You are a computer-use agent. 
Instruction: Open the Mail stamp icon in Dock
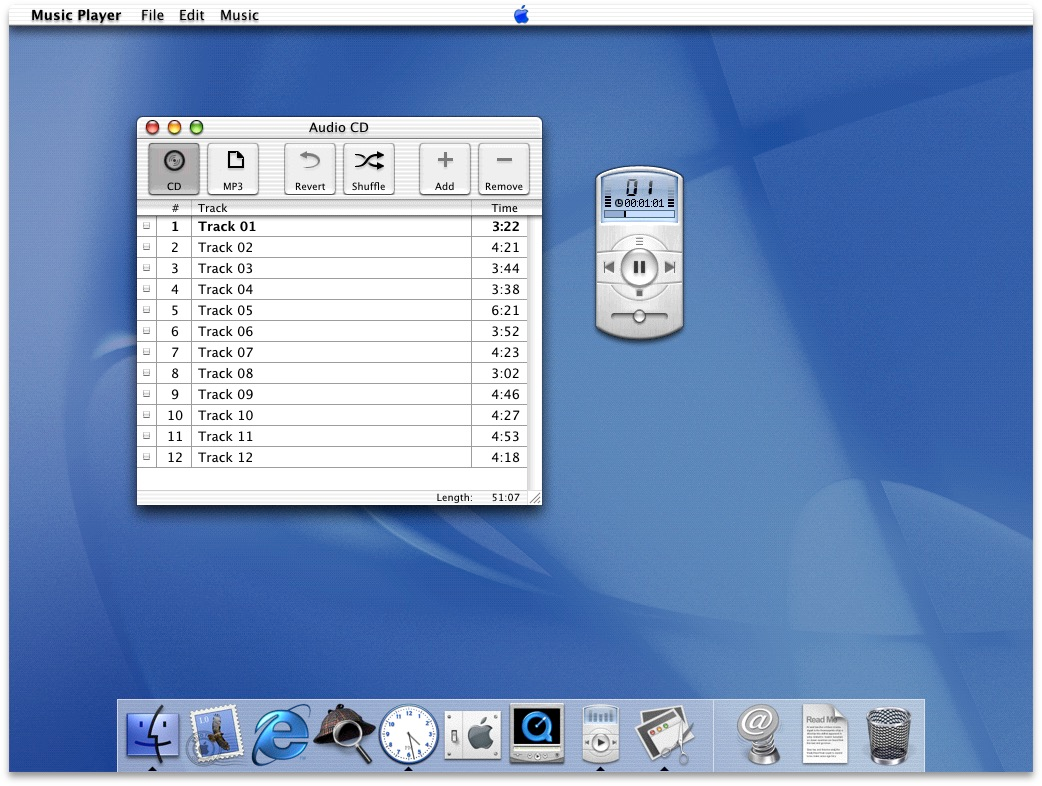pyautogui.click(x=215, y=734)
